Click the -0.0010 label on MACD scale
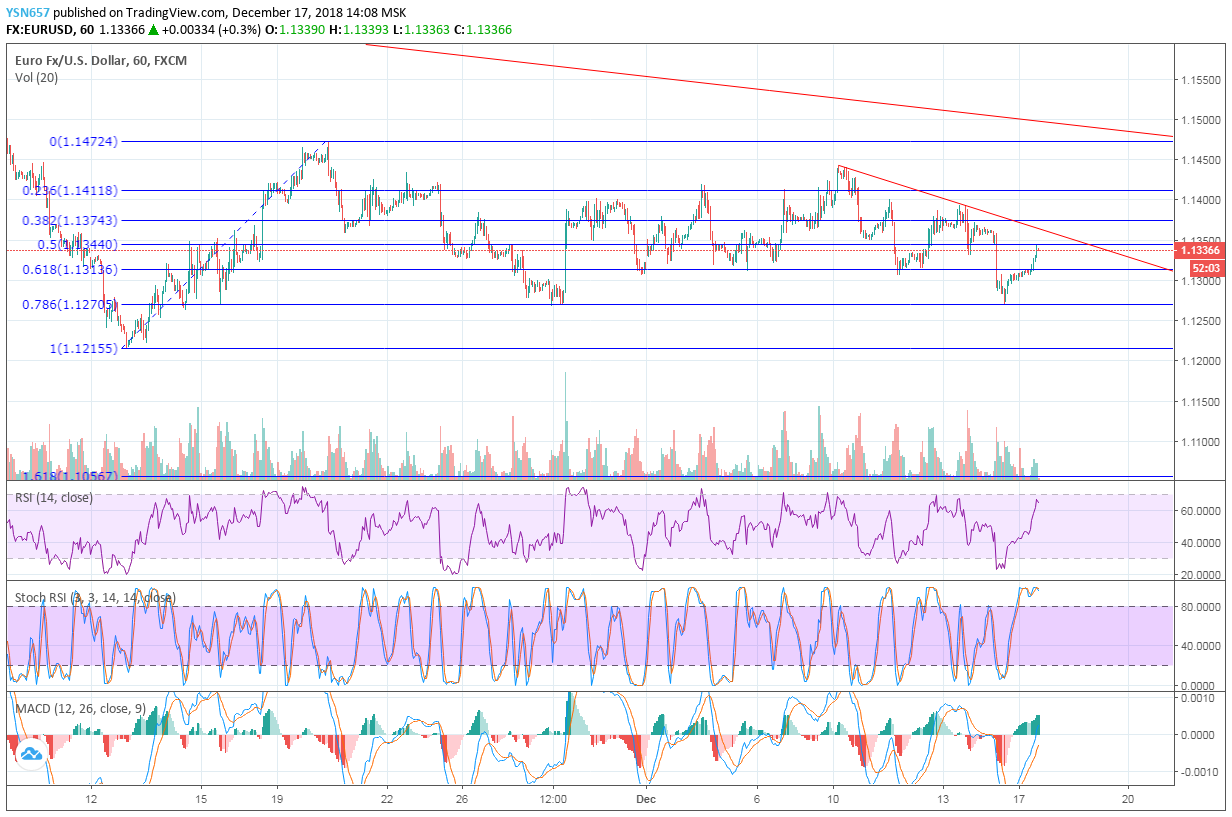 [1198, 772]
